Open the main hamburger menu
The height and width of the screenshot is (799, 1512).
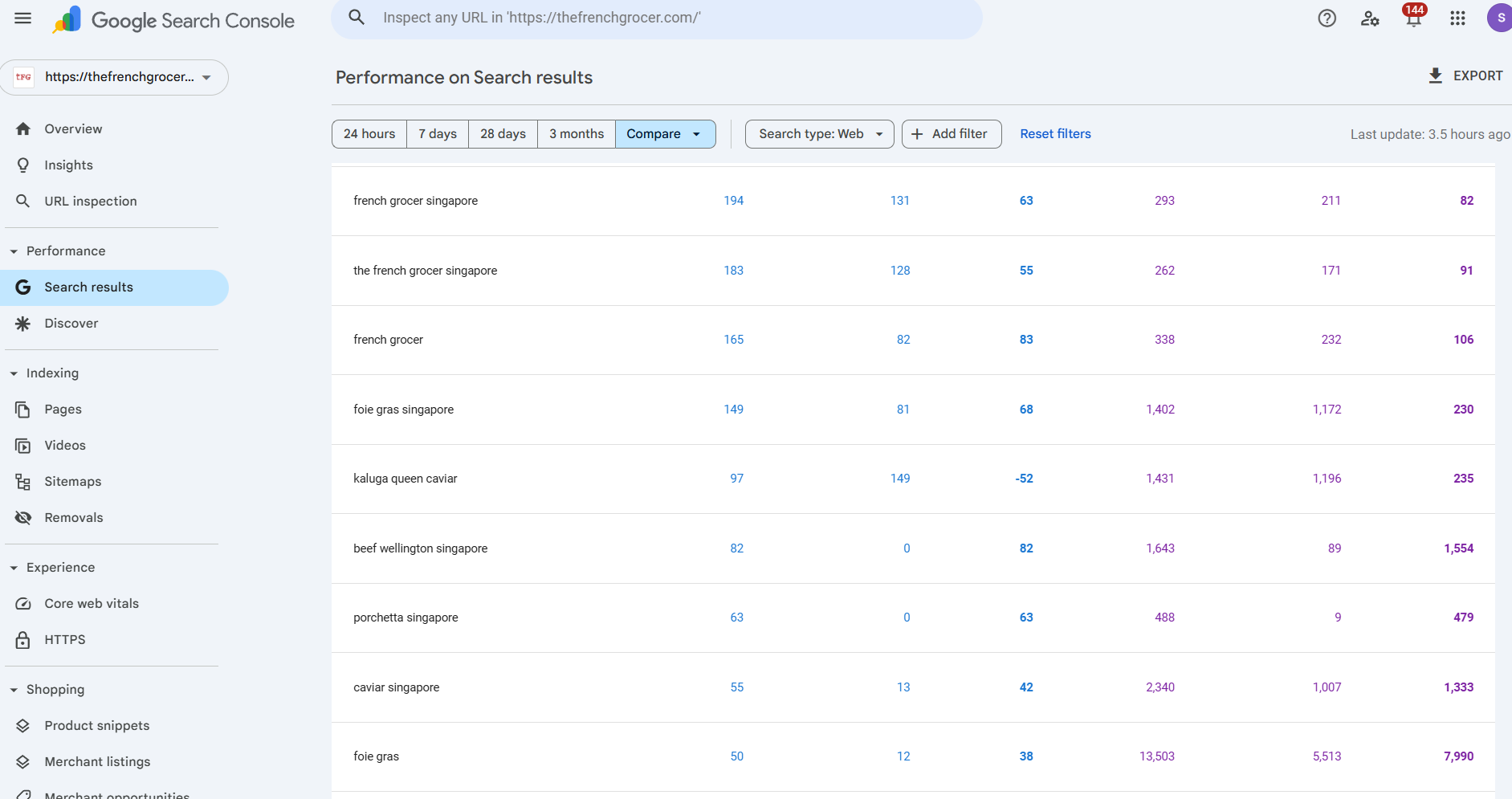tap(23, 18)
